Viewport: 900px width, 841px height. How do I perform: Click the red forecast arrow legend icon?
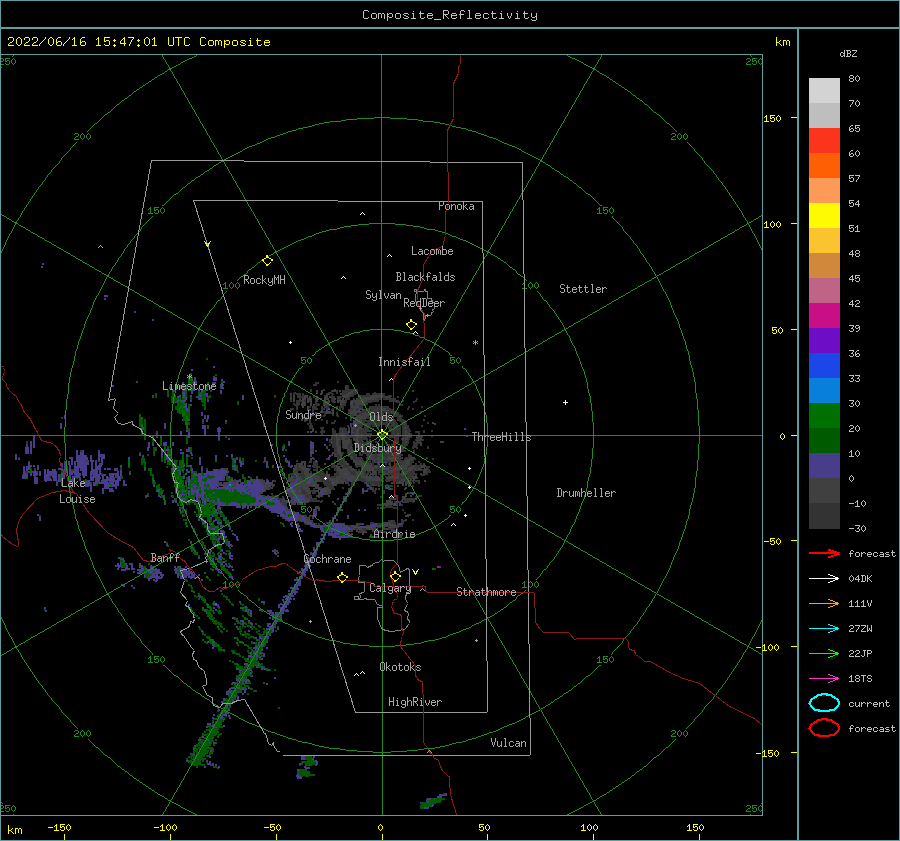pyautogui.click(x=824, y=553)
